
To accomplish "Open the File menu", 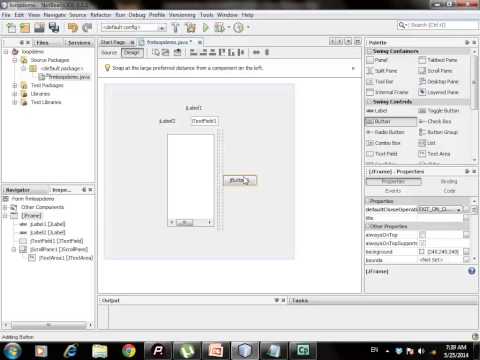I will click(6, 15).
